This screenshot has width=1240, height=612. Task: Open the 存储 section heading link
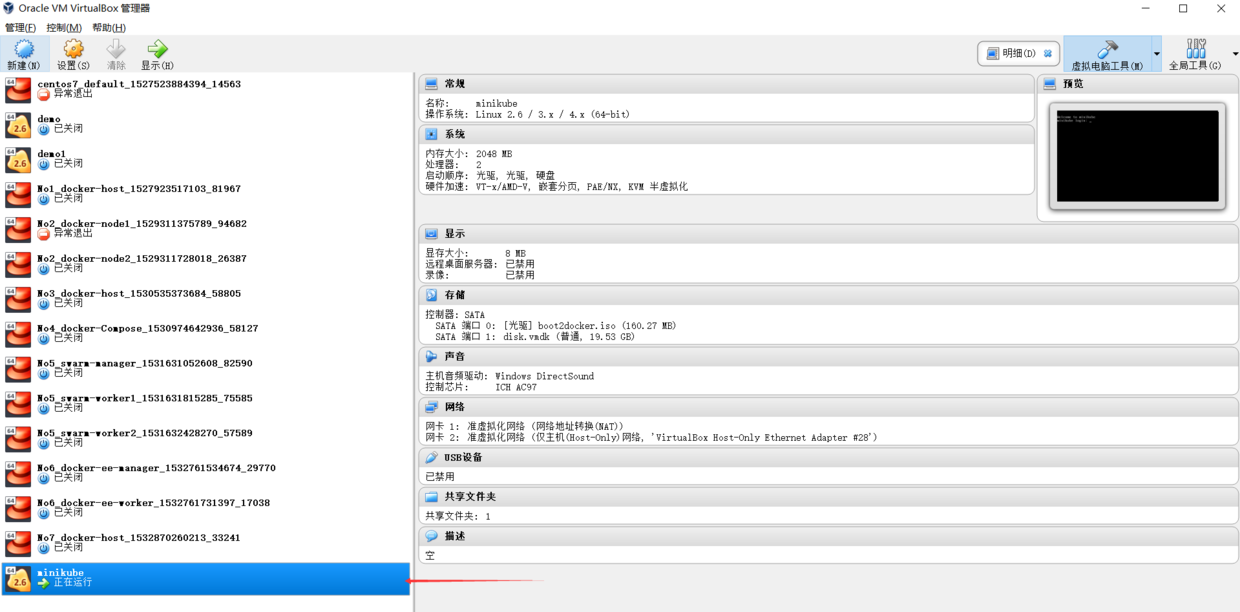click(455, 295)
